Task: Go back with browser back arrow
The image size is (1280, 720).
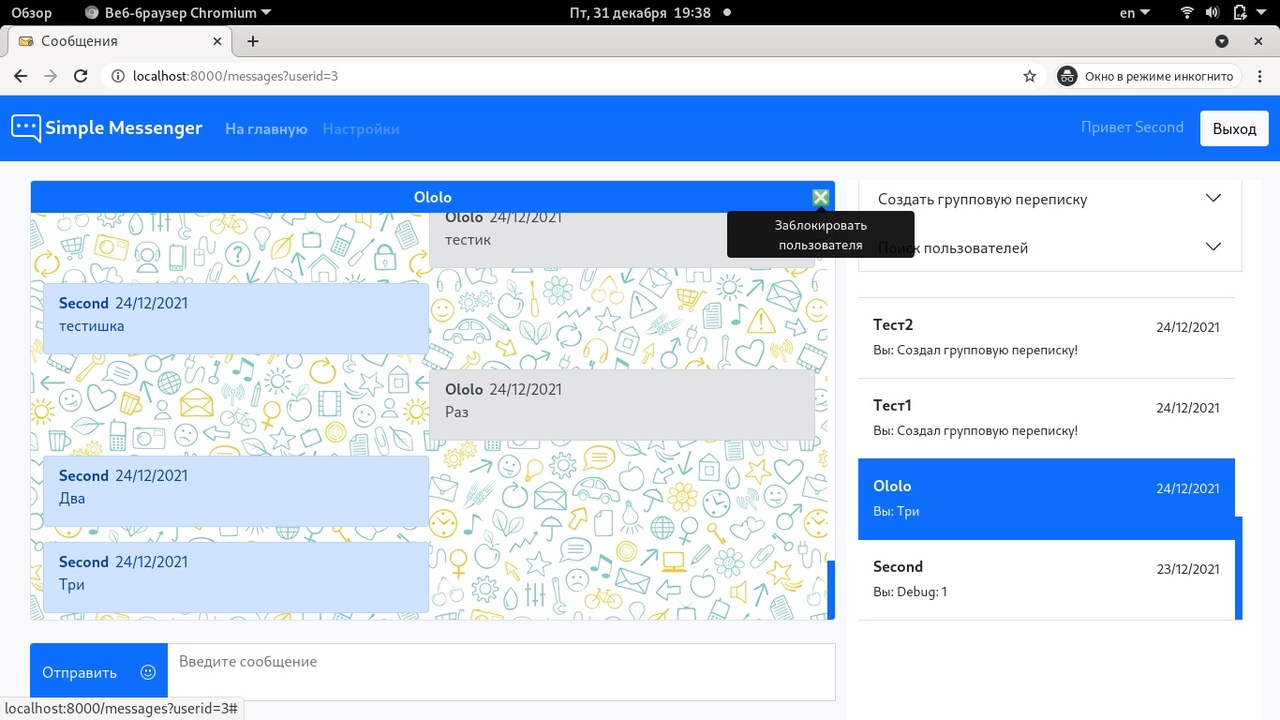Action: tap(20, 76)
